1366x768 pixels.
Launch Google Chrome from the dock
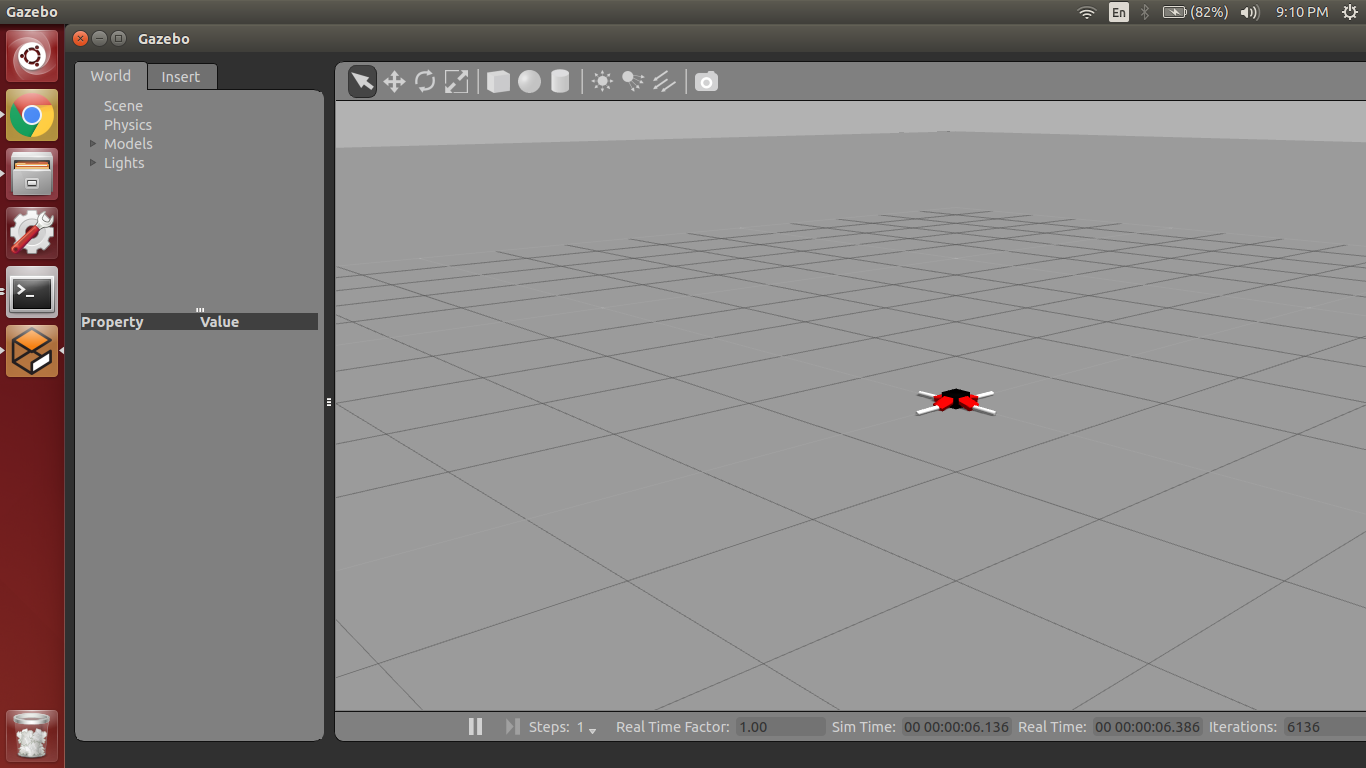tap(32, 115)
